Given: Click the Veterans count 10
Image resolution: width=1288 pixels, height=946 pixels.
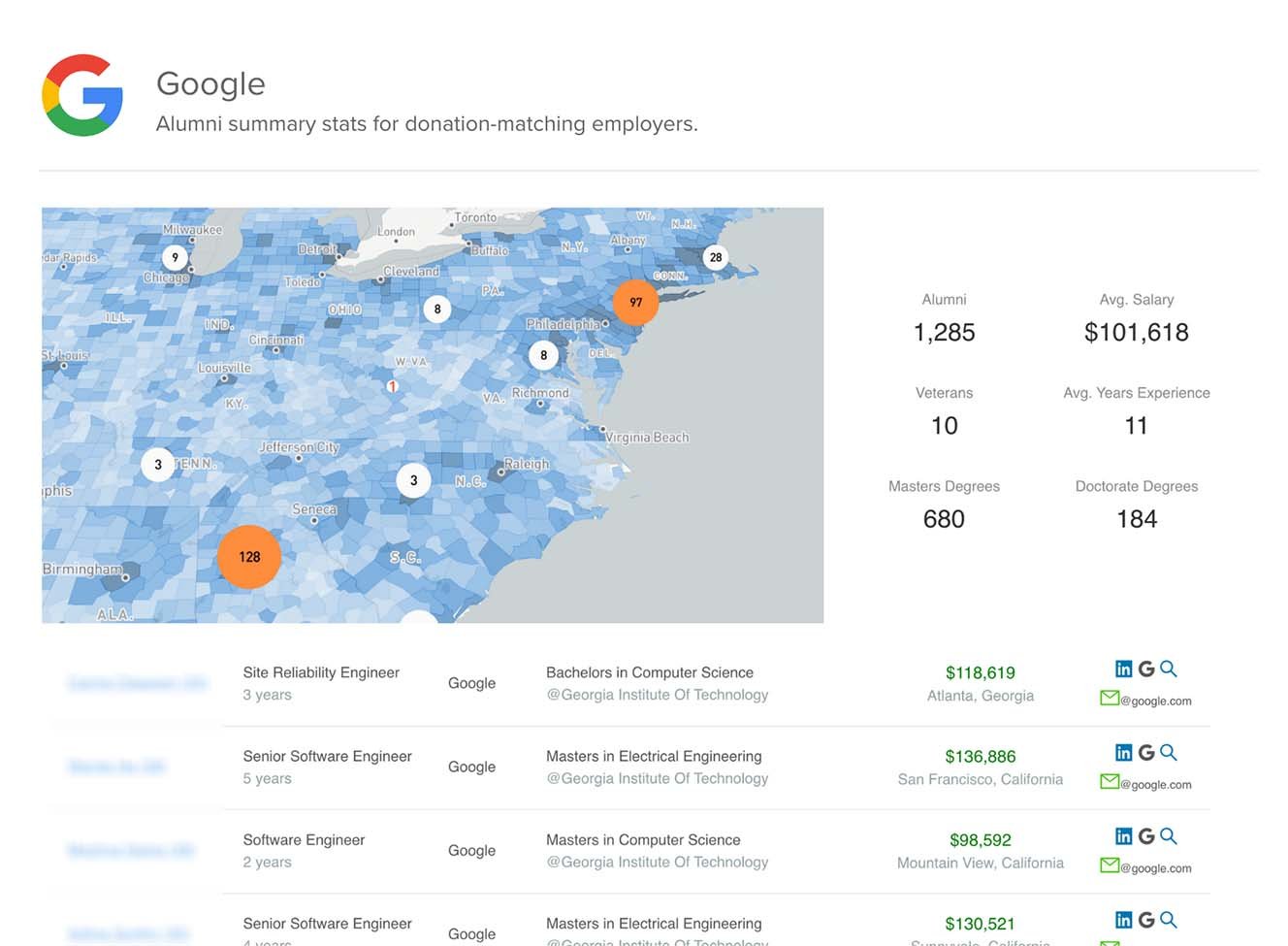Looking at the screenshot, I should [x=944, y=426].
